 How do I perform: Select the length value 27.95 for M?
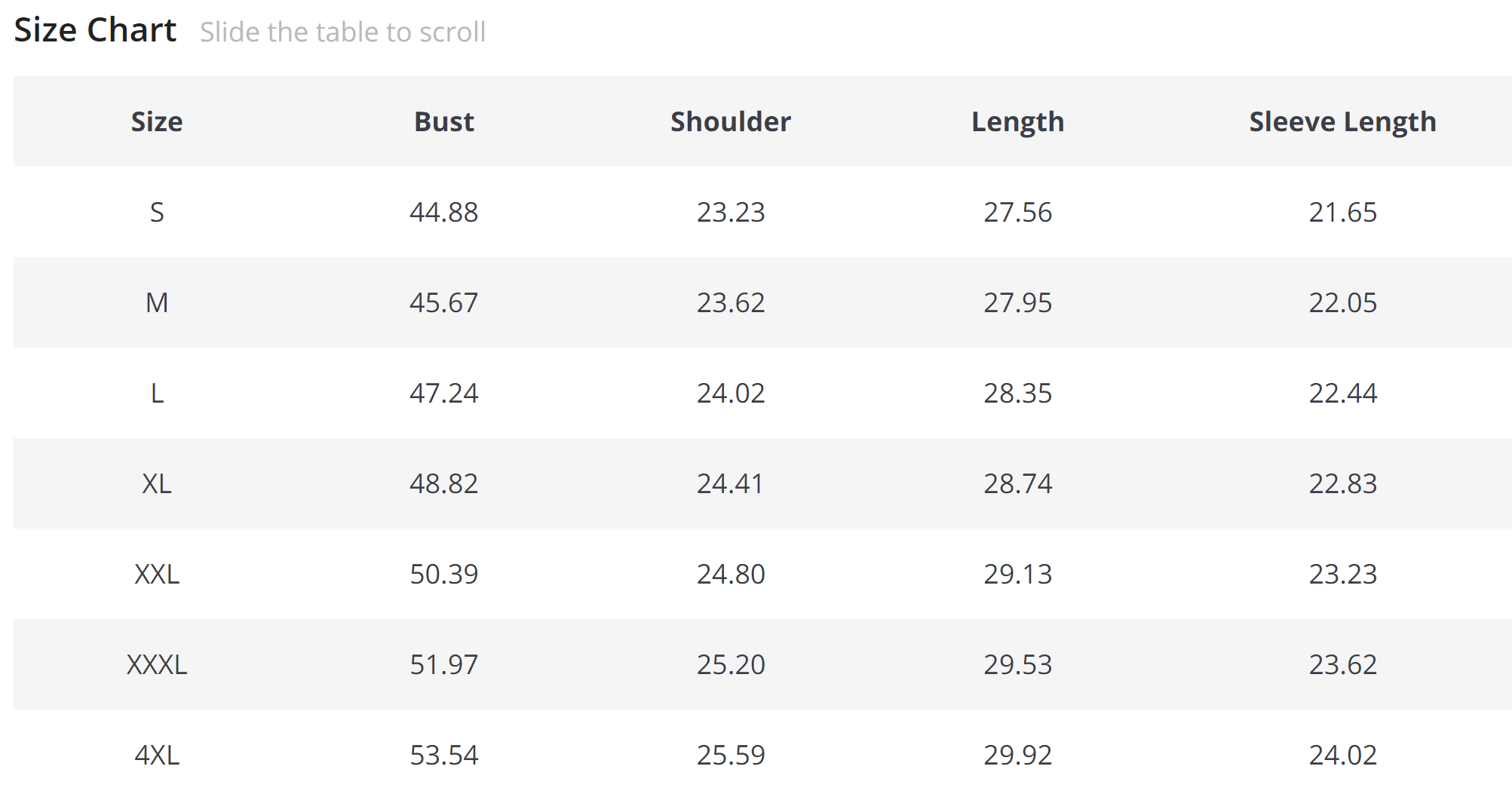coord(1017,302)
